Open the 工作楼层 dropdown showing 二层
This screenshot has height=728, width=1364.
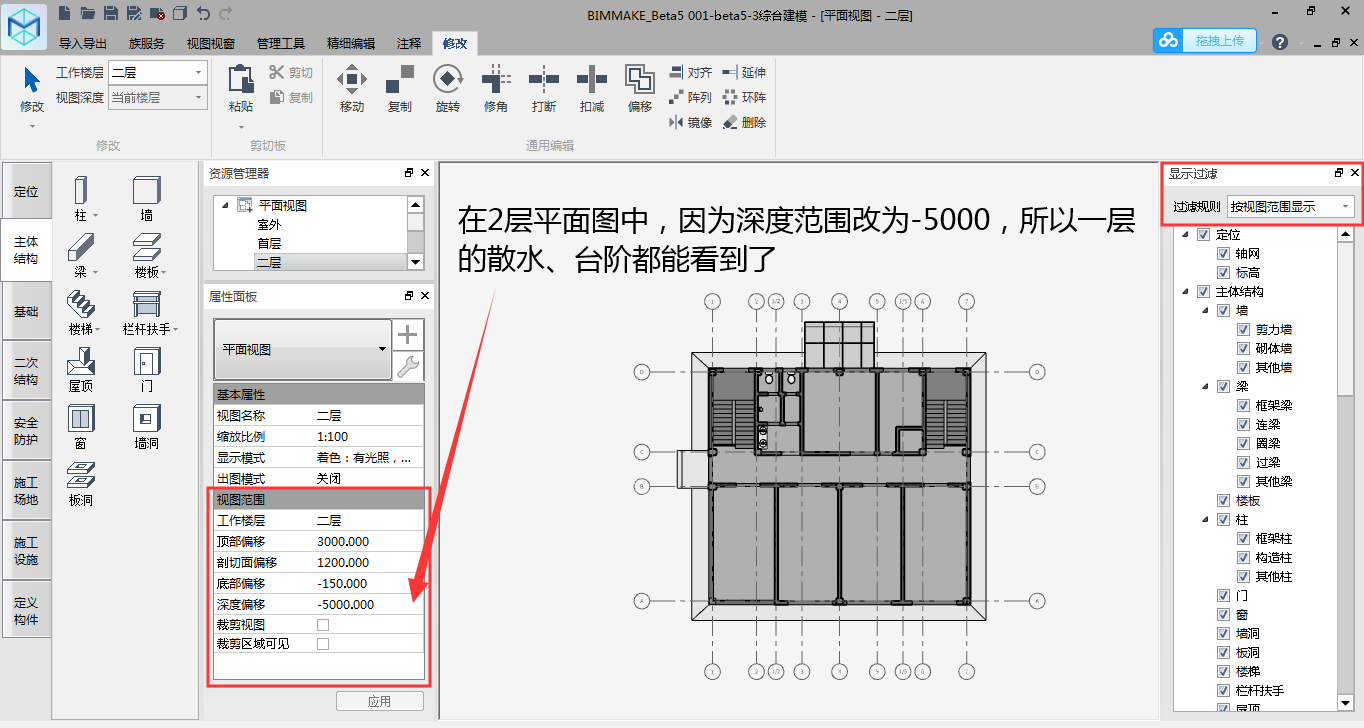point(157,73)
